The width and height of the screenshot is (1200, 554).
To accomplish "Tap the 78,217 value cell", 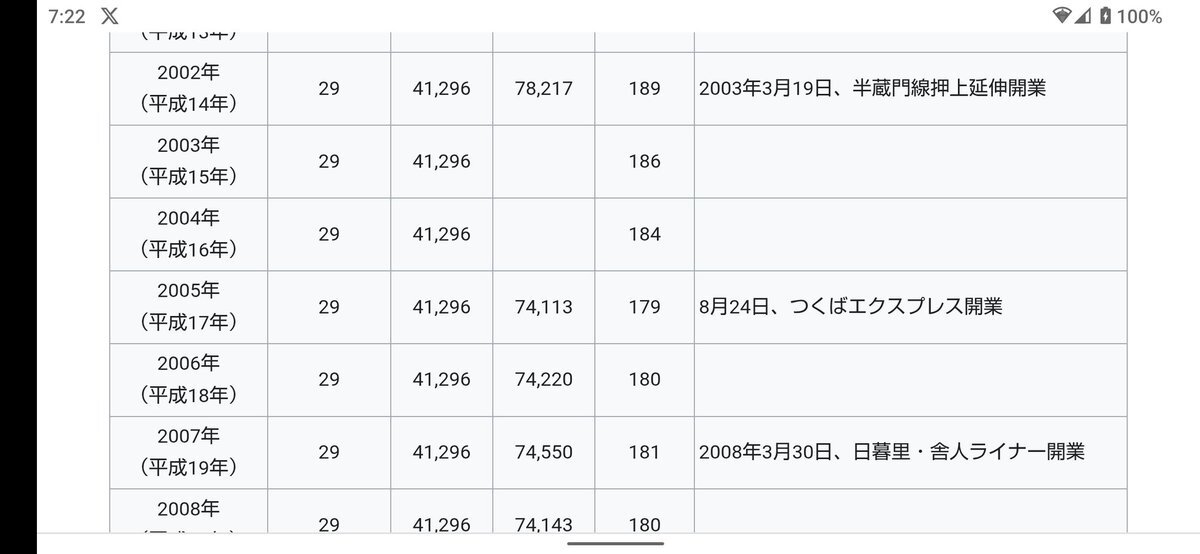I will click(x=544, y=88).
